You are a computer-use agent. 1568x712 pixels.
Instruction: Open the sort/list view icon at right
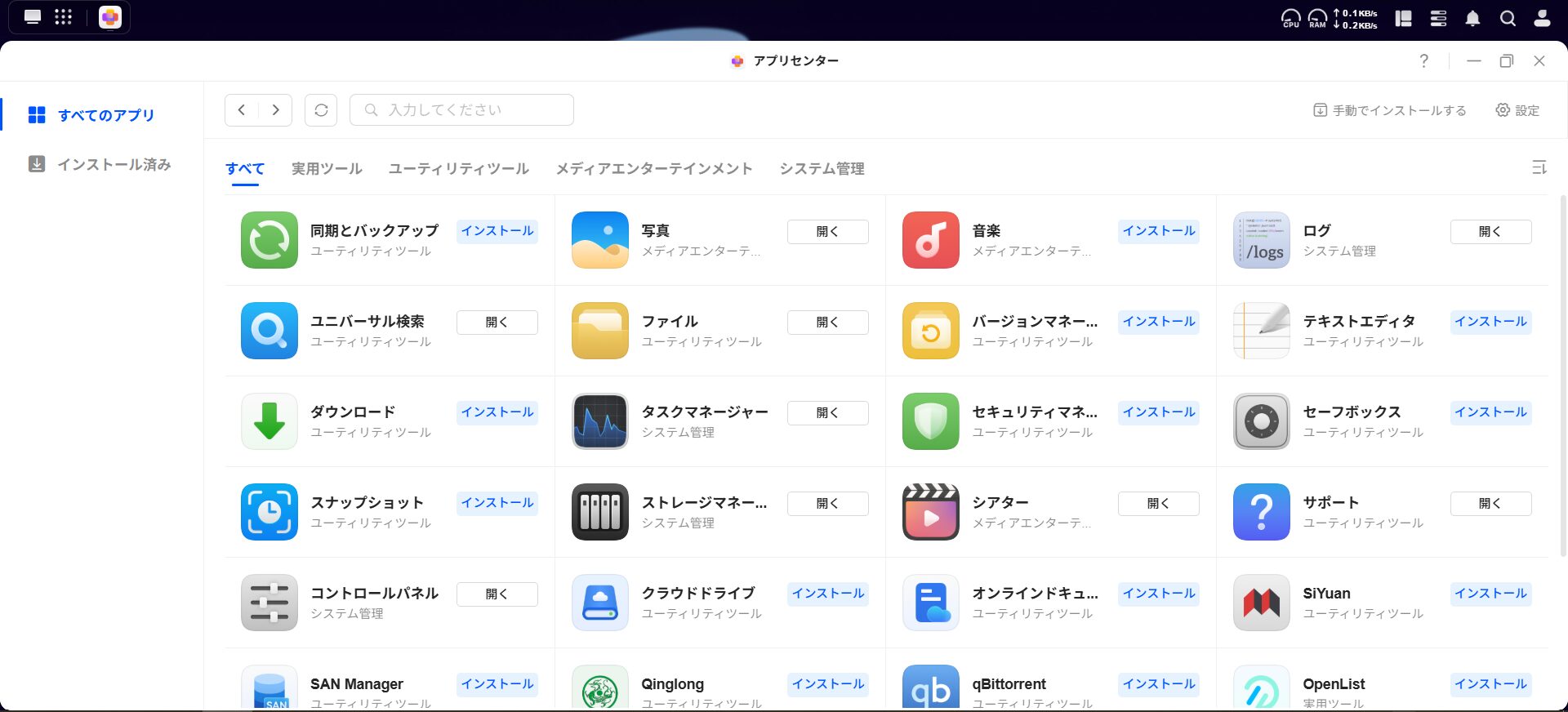pyautogui.click(x=1539, y=167)
